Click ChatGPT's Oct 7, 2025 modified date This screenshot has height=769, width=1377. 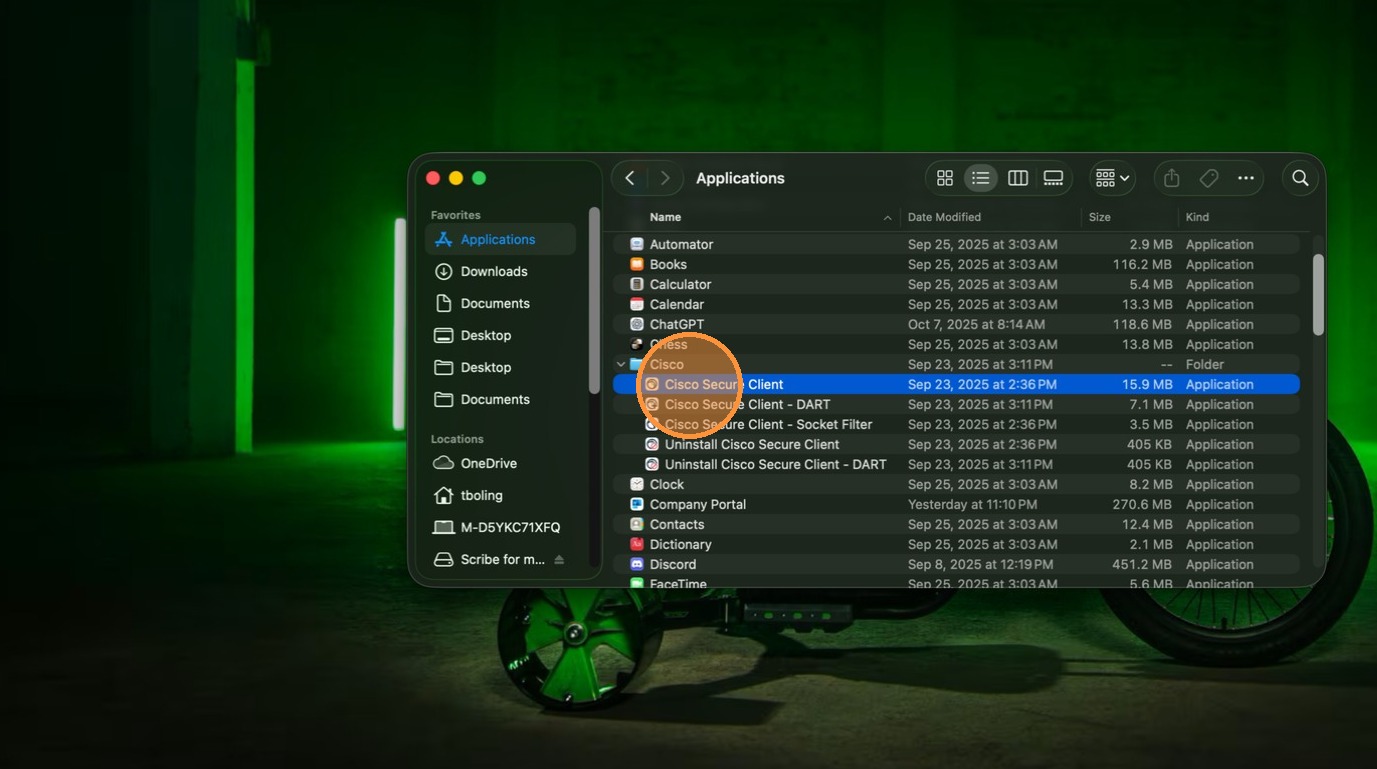click(976, 324)
